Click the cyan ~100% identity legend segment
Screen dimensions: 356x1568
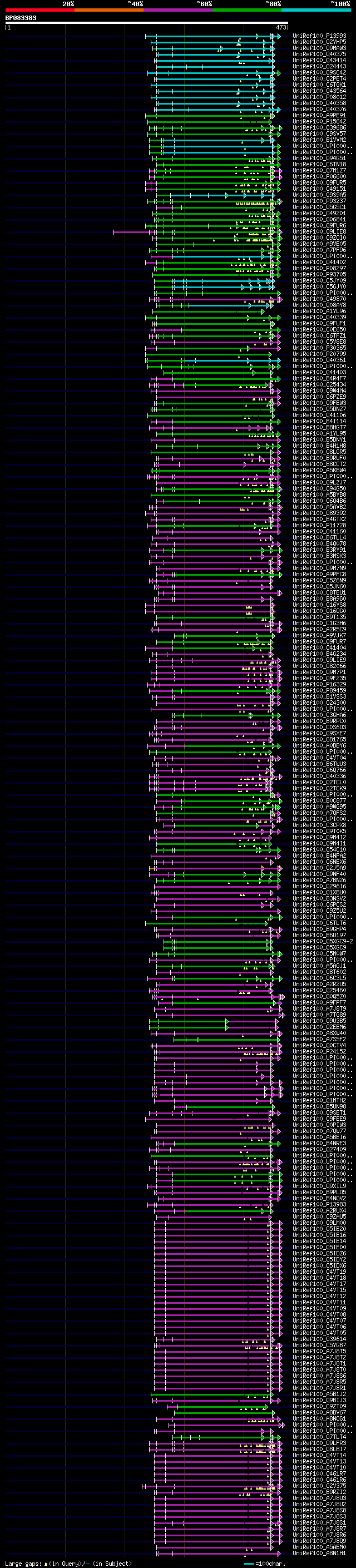316,10
